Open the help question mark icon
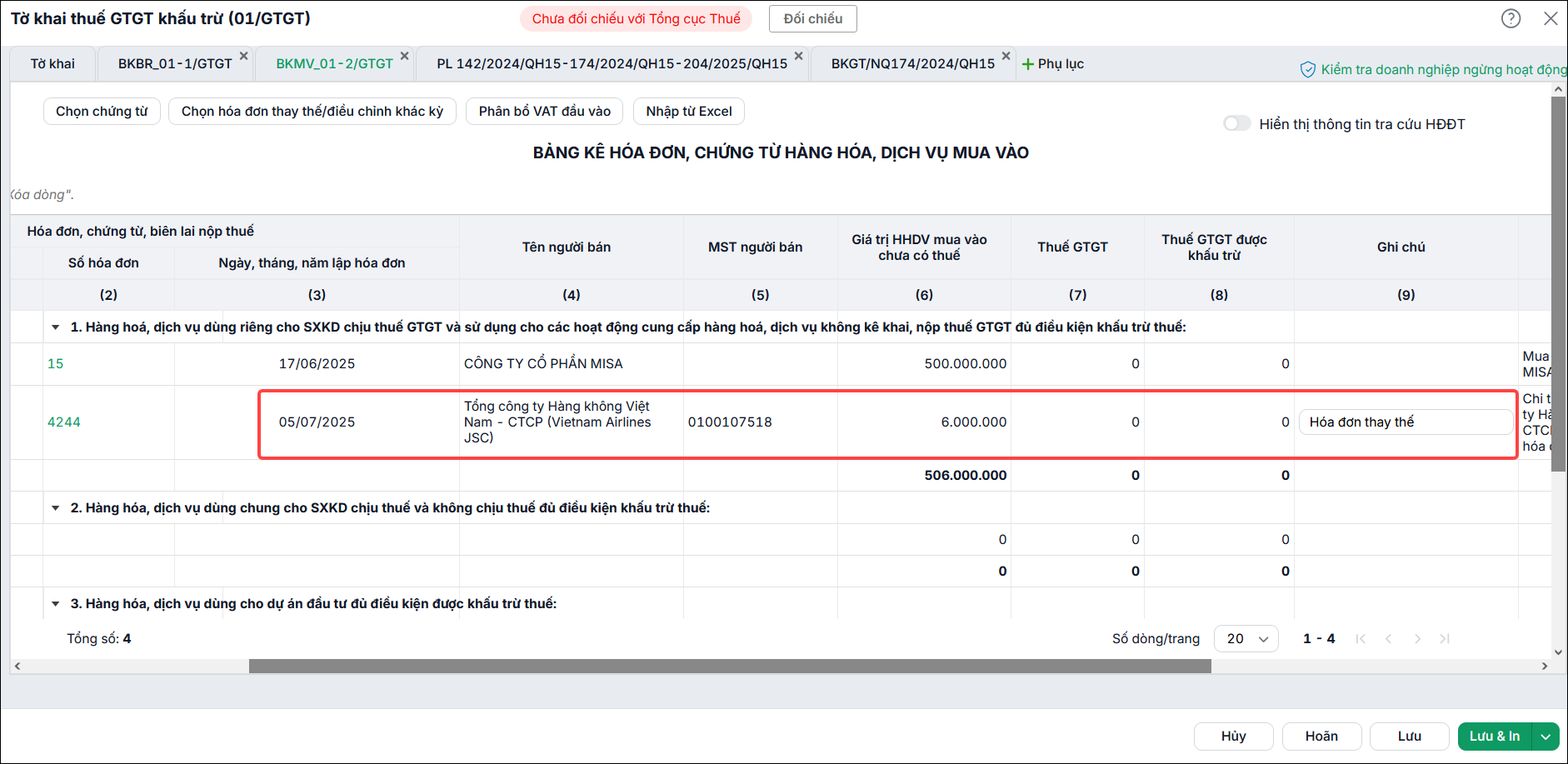Screen dimensions: 1568x764 1511,18
